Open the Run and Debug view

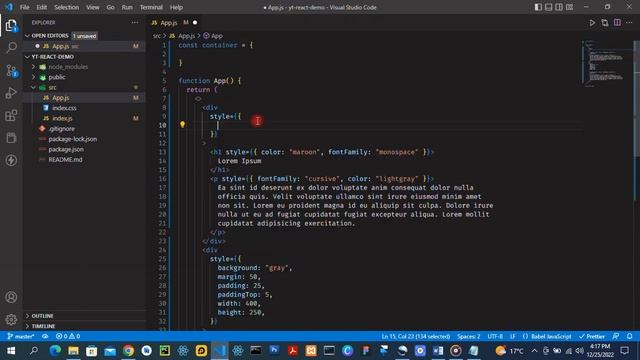point(11,93)
